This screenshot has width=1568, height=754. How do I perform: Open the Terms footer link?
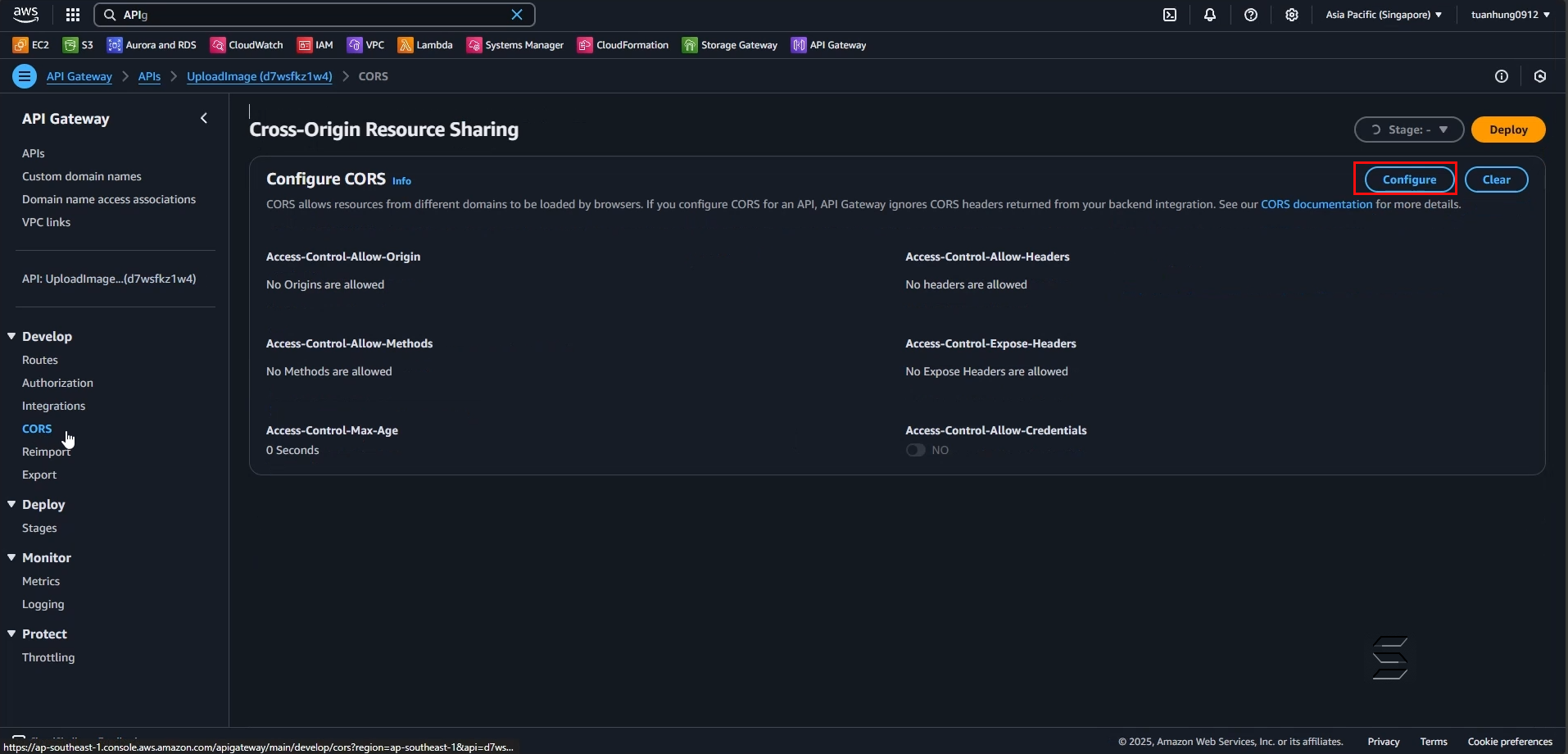click(x=1434, y=742)
